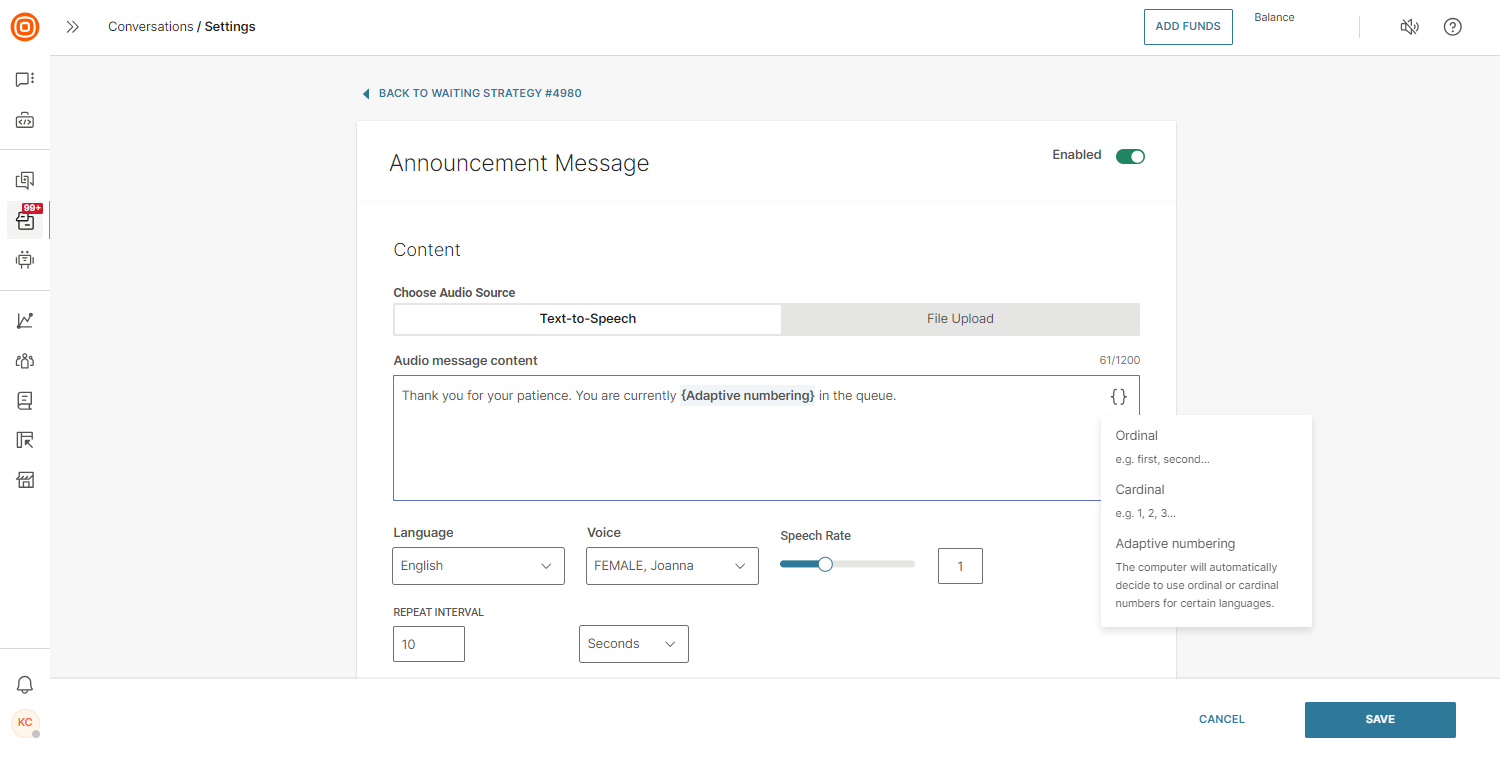Image resolution: width=1500 pixels, height=758 pixels.
Task: Click the Settings breadcrumb text
Action: (x=230, y=27)
